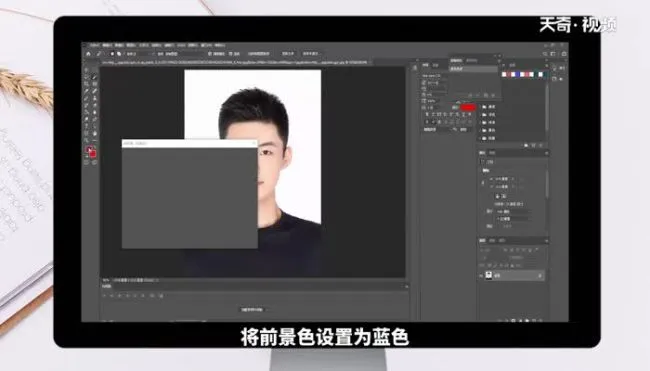Open the search magnifier at top right

coord(545,54)
